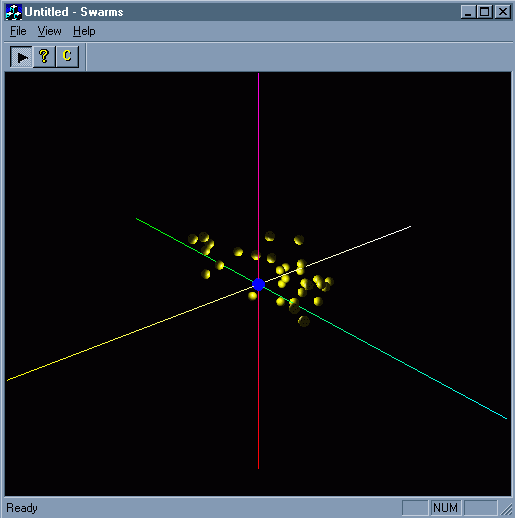The width and height of the screenshot is (515, 518).
Task: Click the top of the magenta vertical axis
Action: tap(258, 75)
